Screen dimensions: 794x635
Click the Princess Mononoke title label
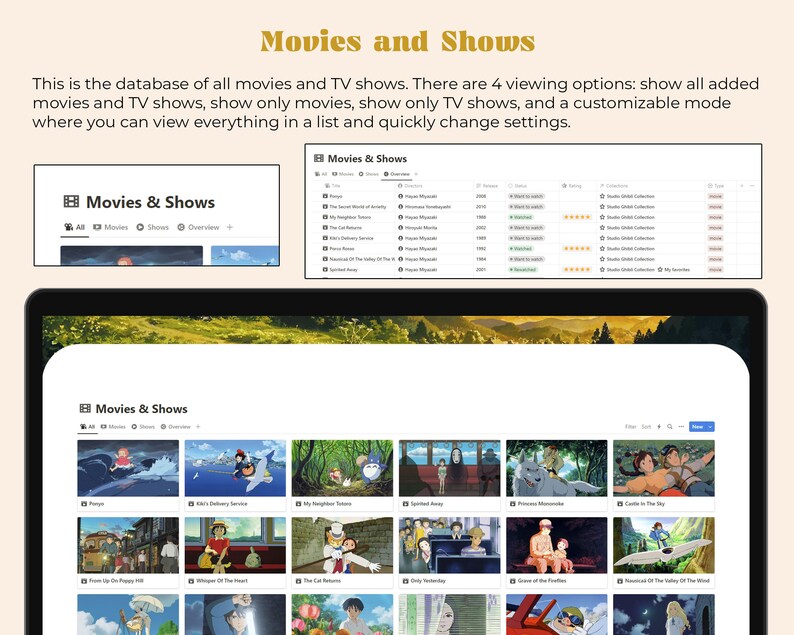(540, 504)
